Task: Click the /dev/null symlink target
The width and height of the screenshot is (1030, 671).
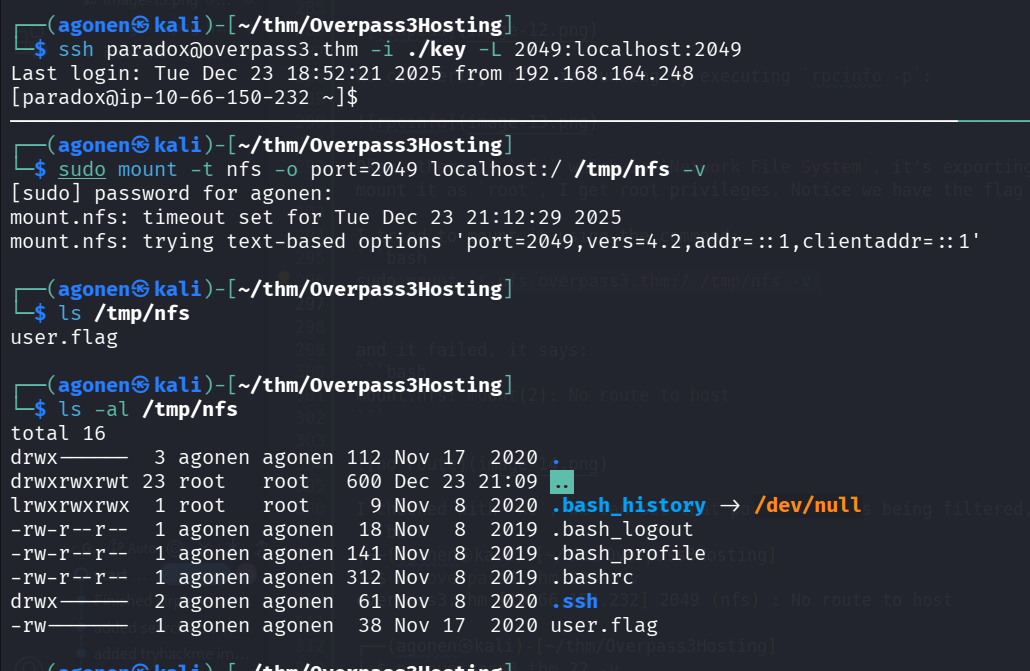Action: 808,505
